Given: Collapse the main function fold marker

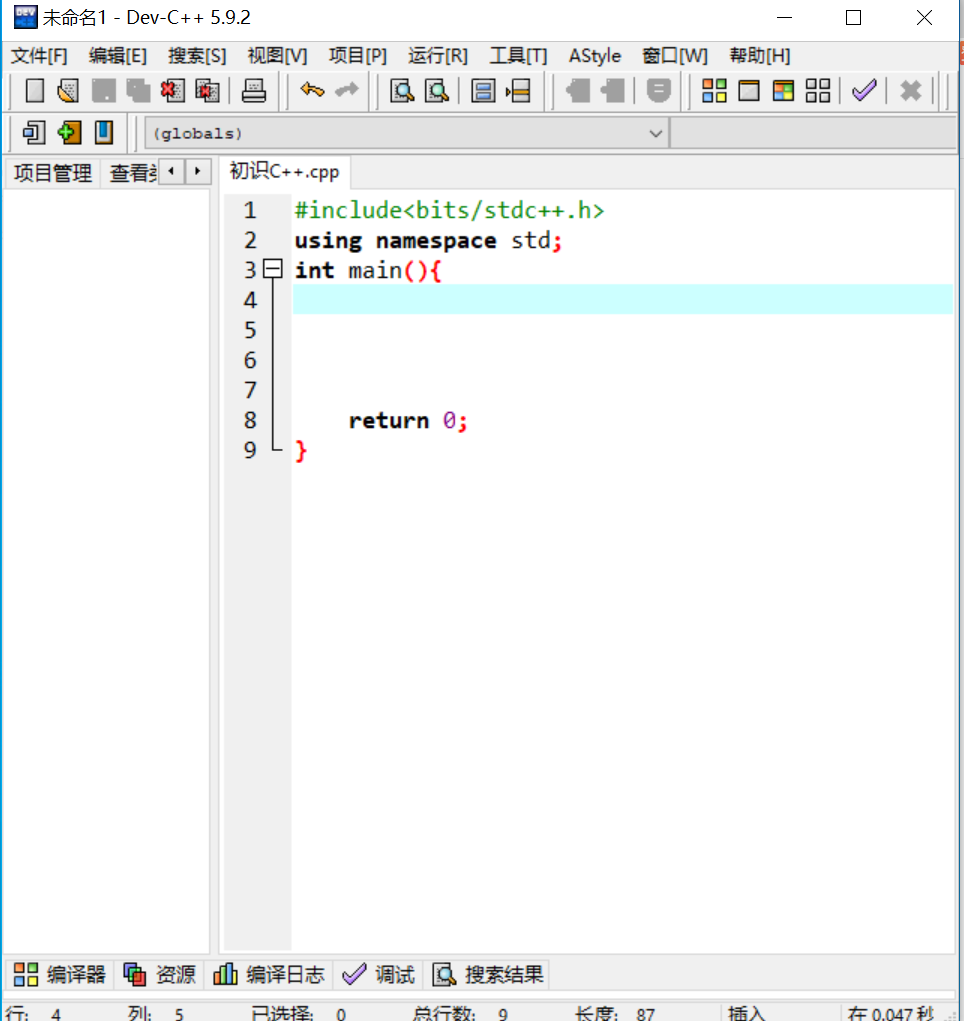Looking at the screenshot, I should coord(272,270).
